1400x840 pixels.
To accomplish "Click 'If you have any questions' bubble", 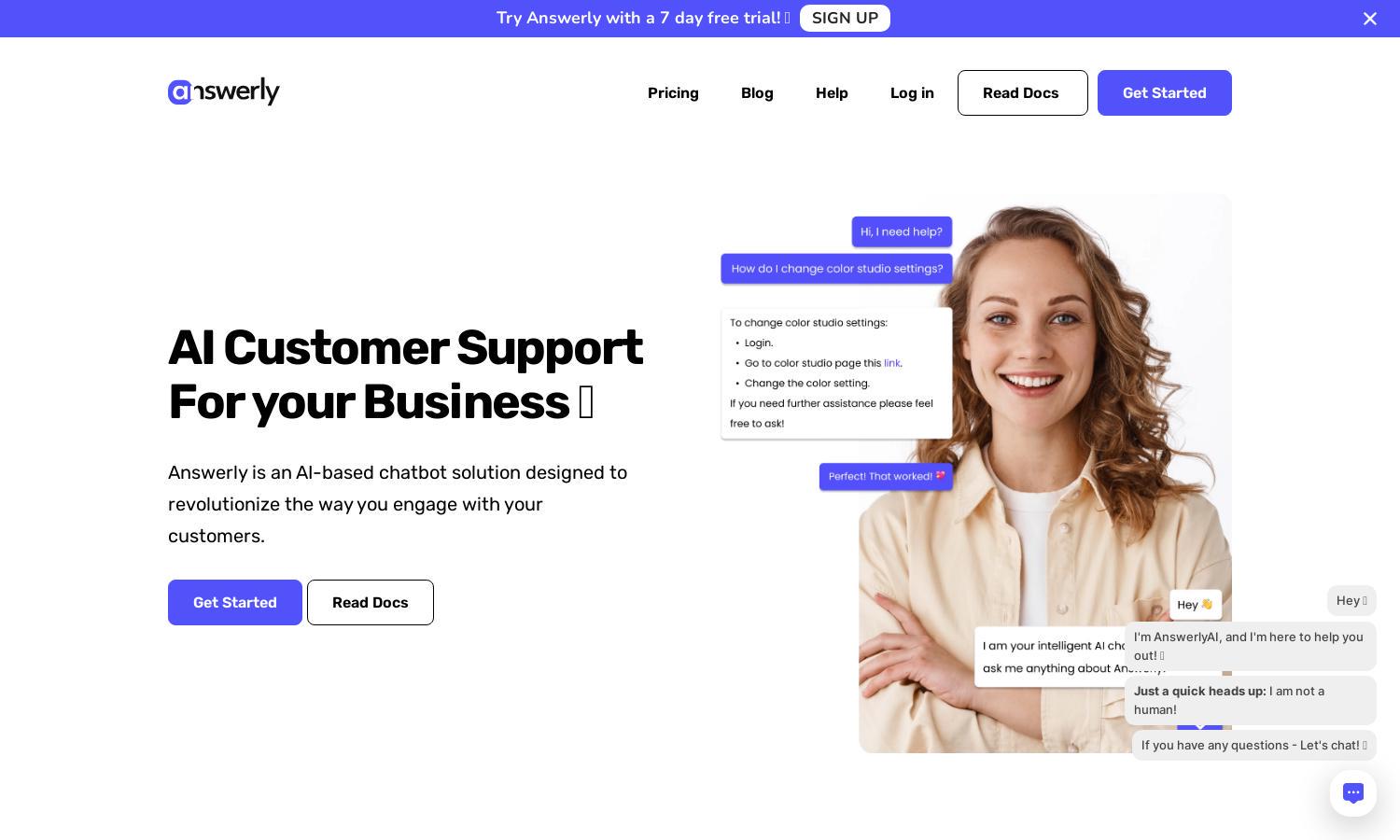I will [x=1254, y=745].
